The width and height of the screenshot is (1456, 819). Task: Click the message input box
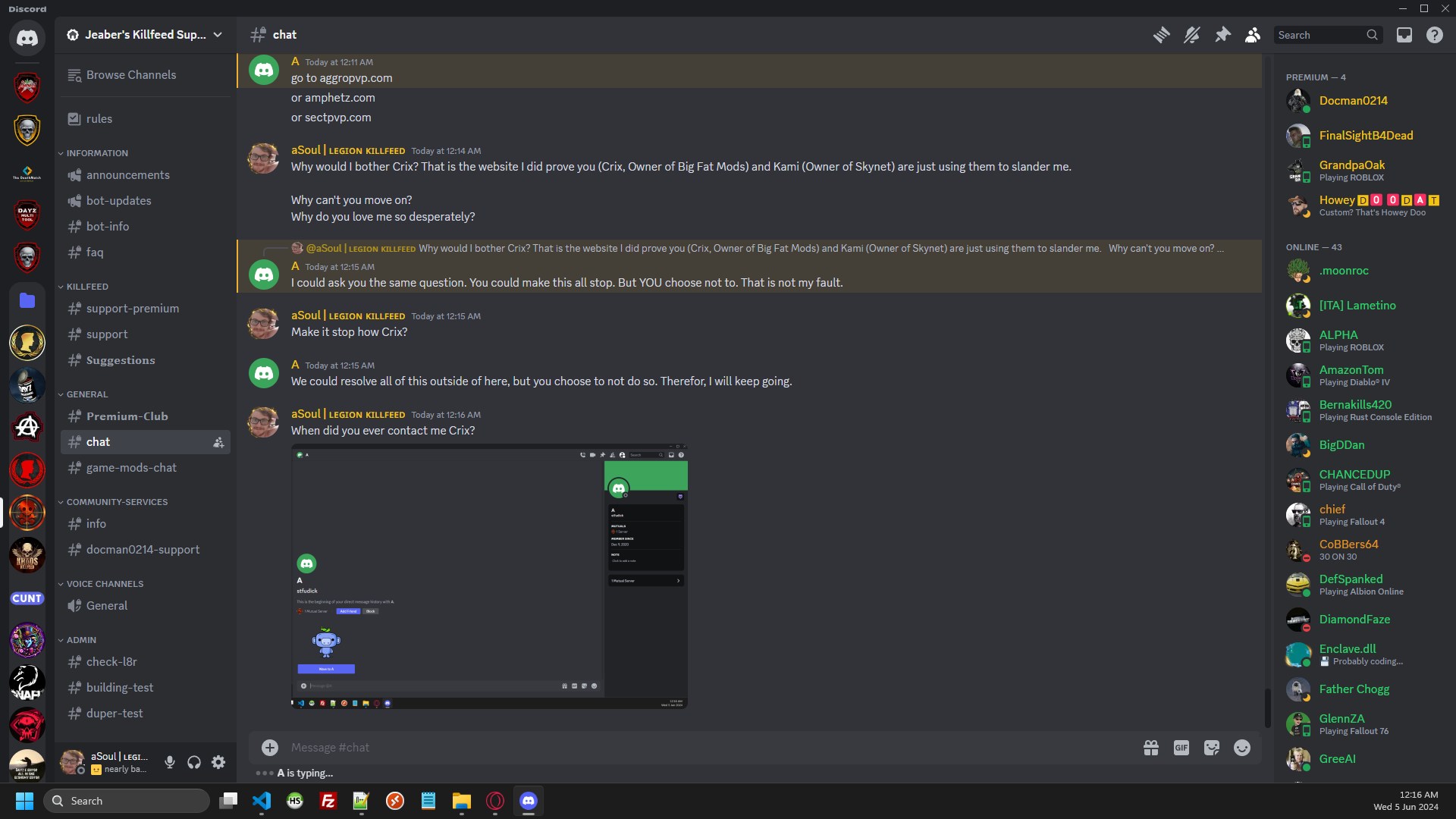[709, 748]
